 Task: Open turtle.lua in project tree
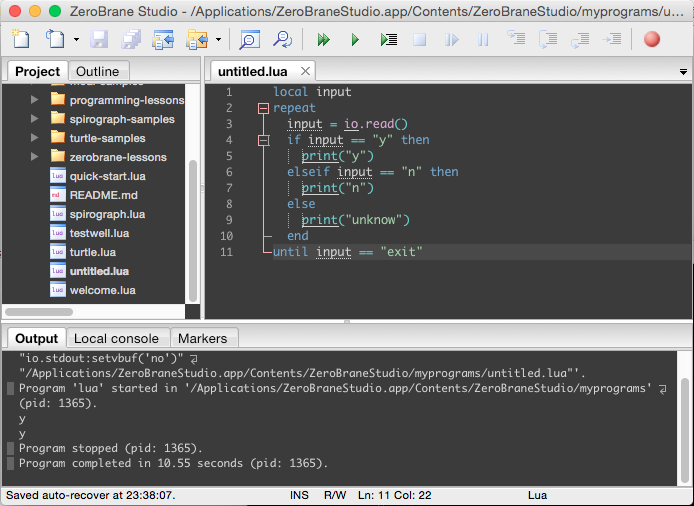[x=93, y=252]
